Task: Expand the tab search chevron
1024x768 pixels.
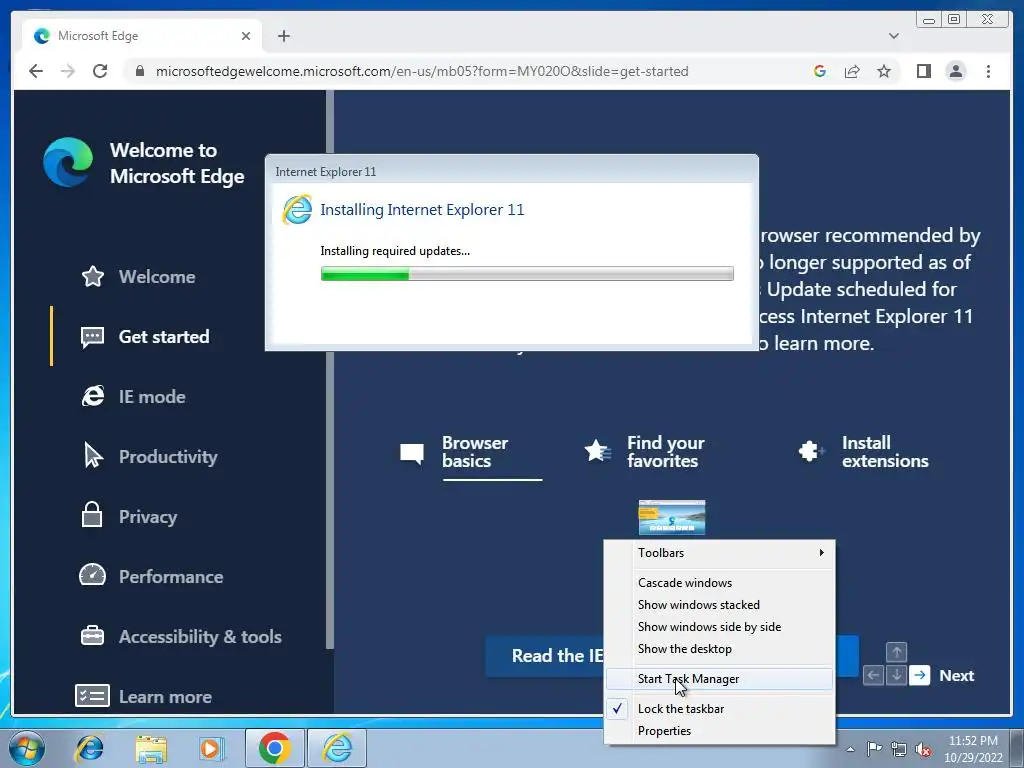Action: pyautogui.click(x=893, y=36)
